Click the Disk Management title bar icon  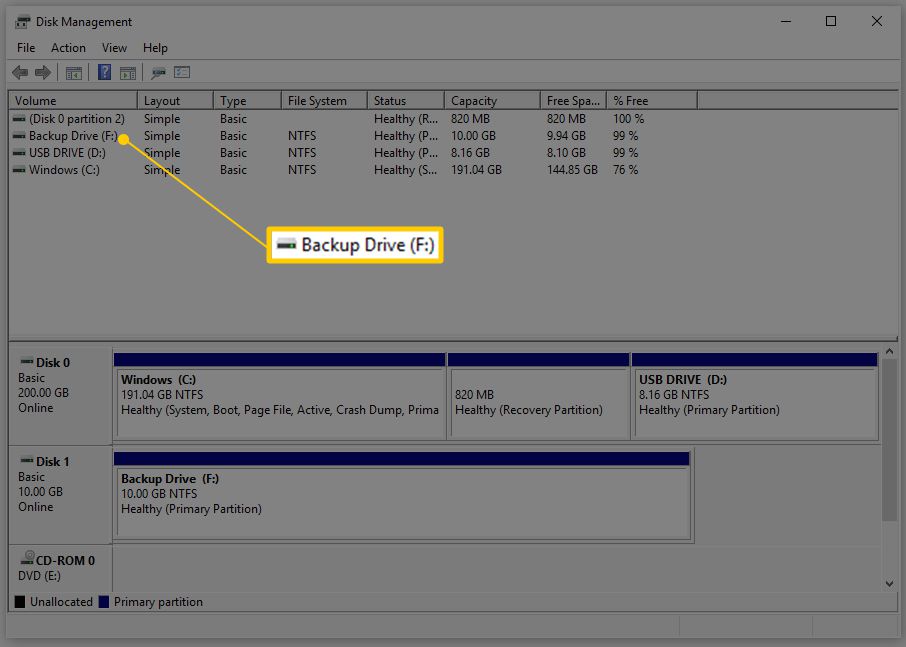point(23,22)
